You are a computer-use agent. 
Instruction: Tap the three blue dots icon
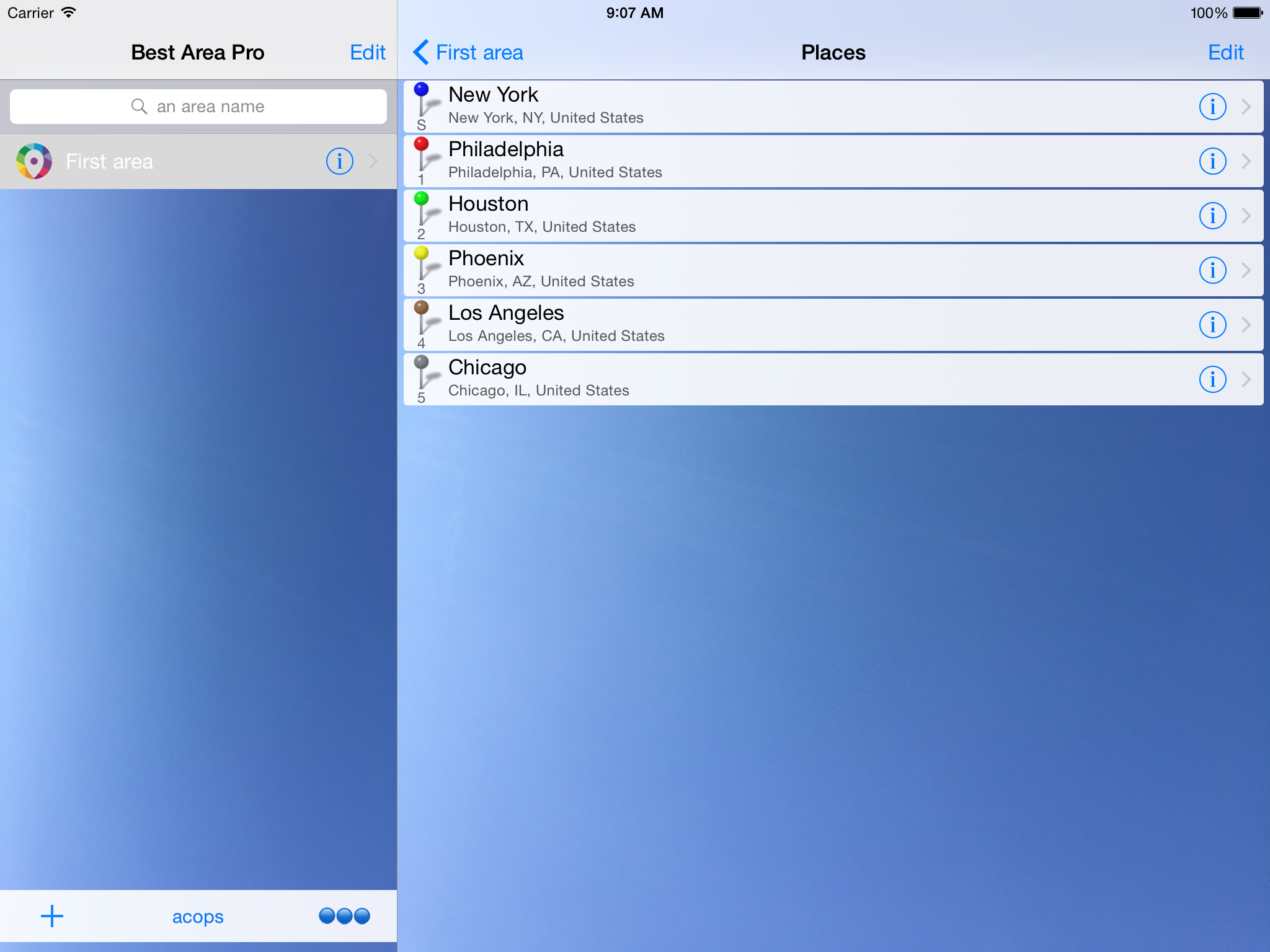pos(344,916)
